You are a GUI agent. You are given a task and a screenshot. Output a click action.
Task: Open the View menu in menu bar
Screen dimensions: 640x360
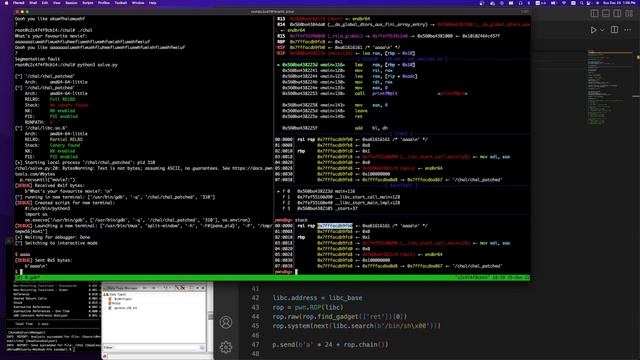click(57, 3)
